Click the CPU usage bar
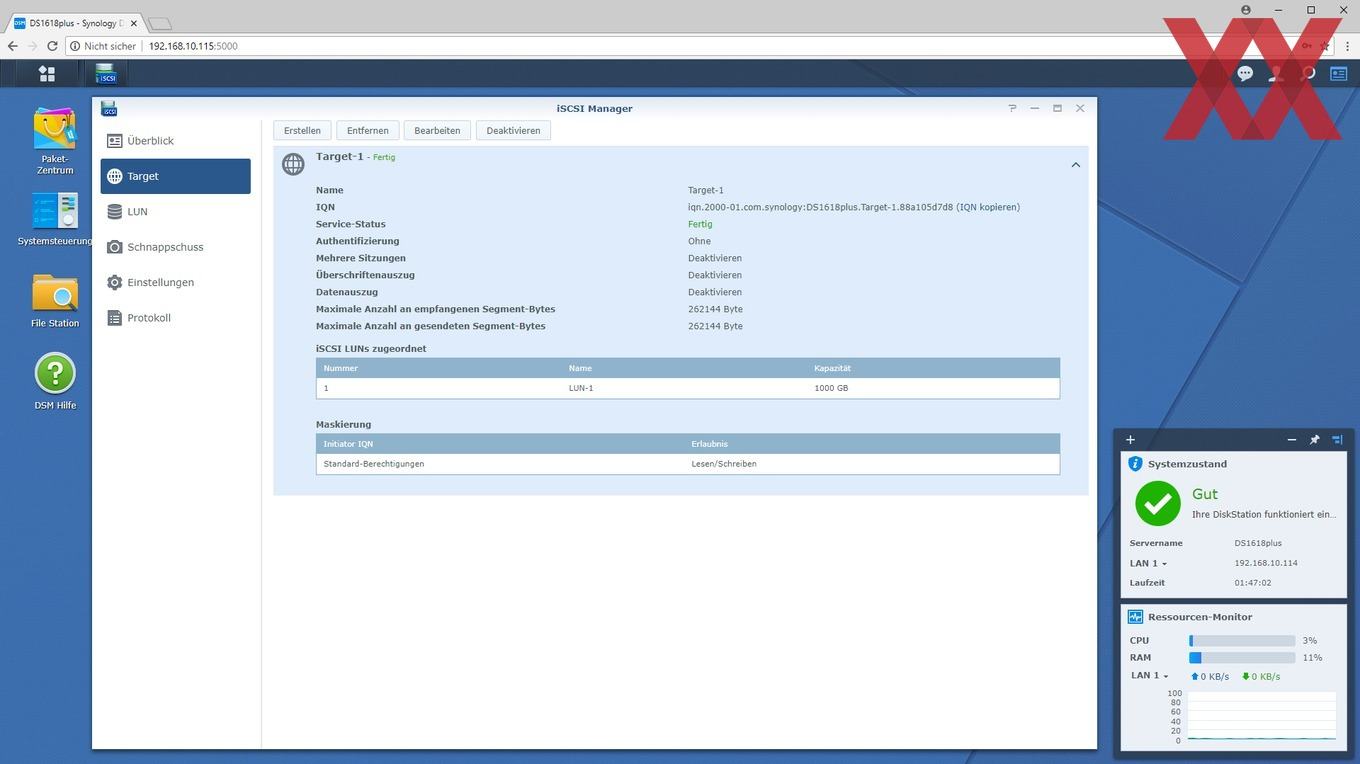 click(x=1242, y=640)
